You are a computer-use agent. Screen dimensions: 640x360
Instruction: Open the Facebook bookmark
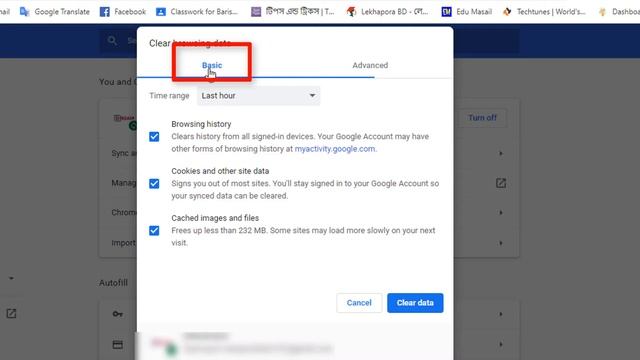[122, 12]
